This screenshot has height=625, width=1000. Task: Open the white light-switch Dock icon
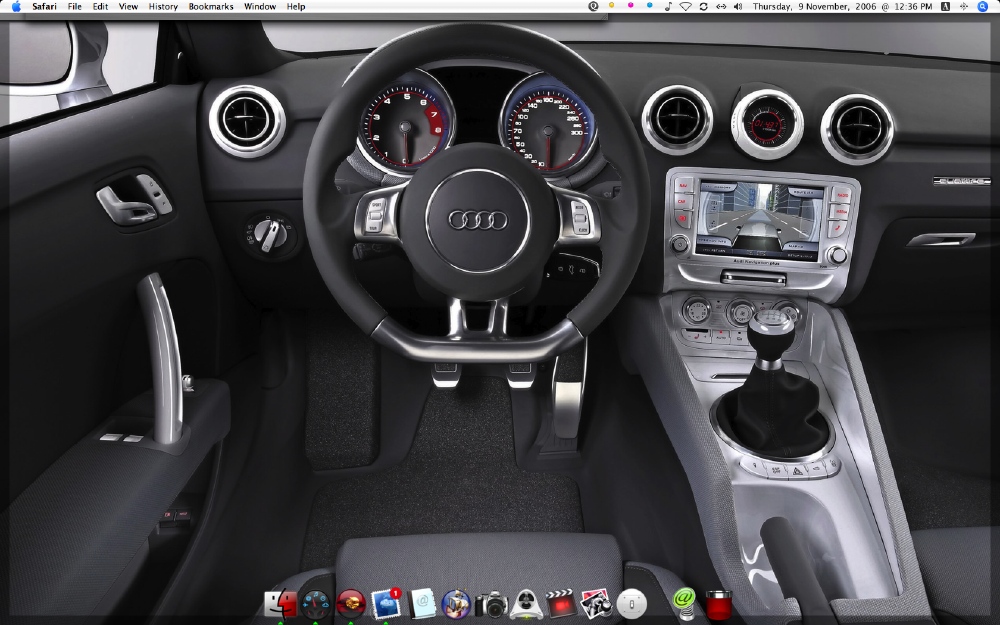(x=631, y=603)
